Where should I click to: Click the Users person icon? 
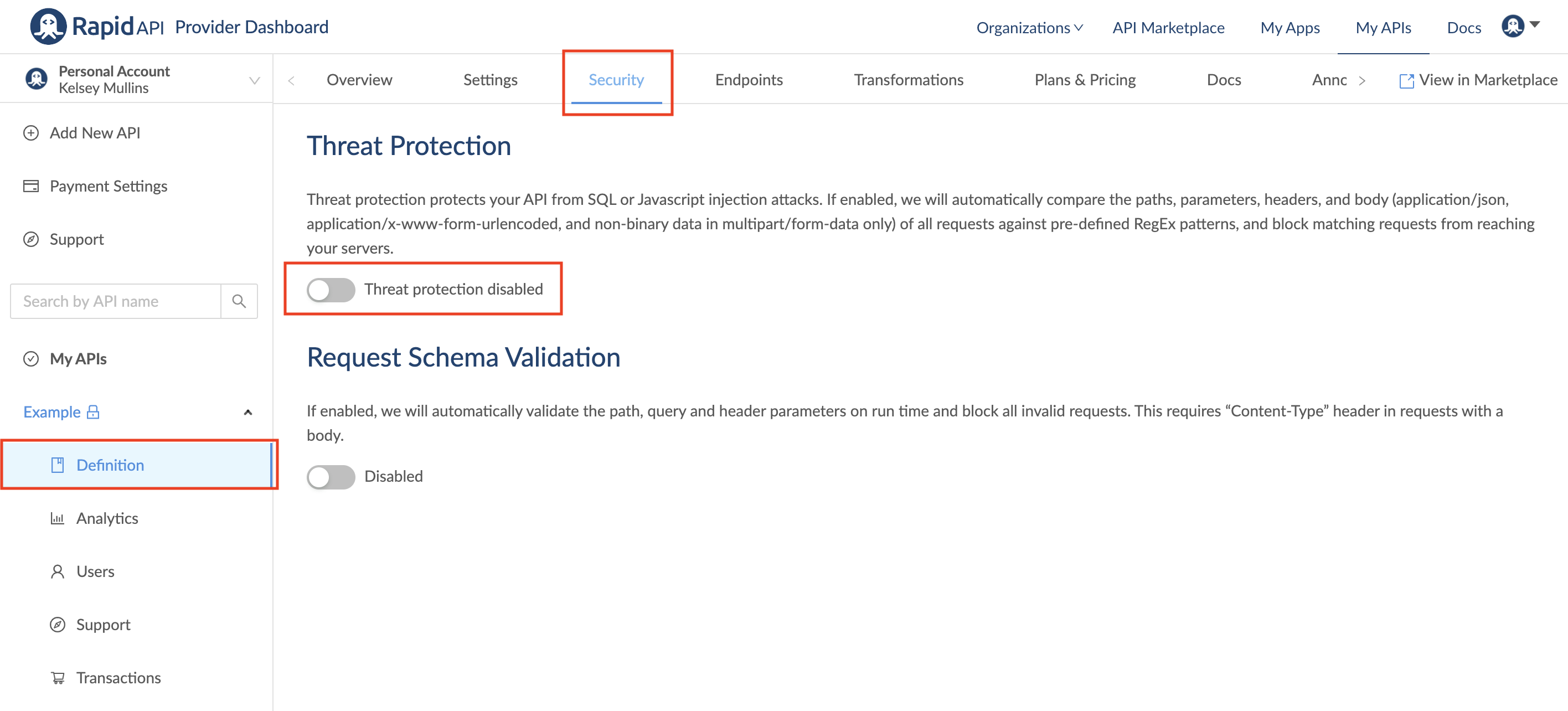57,571
